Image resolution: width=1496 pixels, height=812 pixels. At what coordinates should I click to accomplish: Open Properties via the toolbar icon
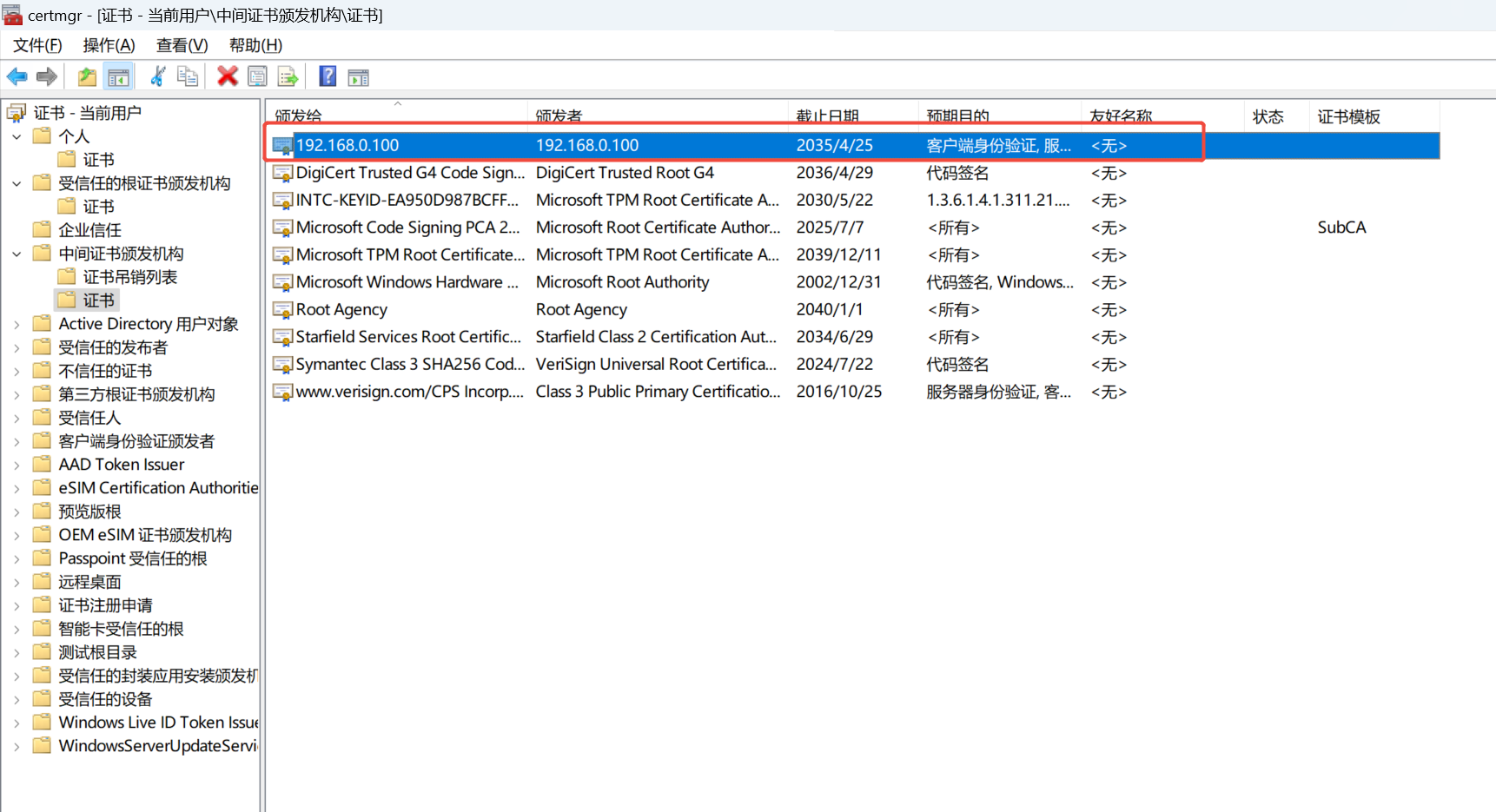(257, 76)
